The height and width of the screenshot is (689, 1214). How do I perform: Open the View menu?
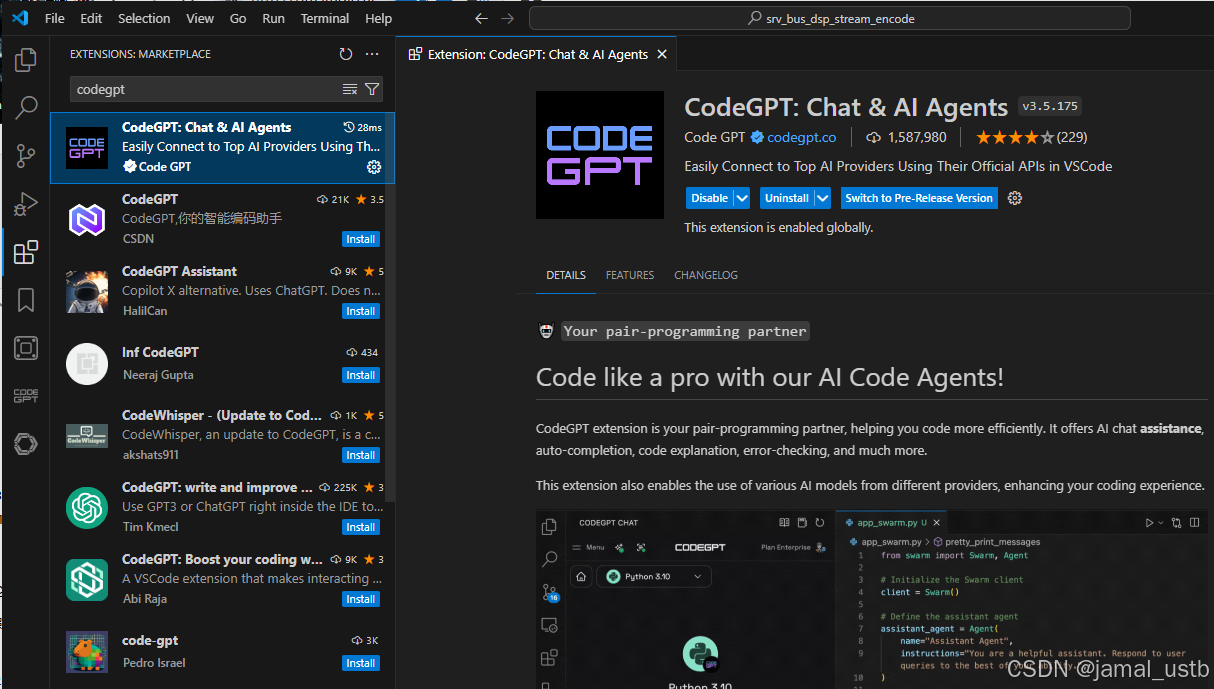point(200,18)
